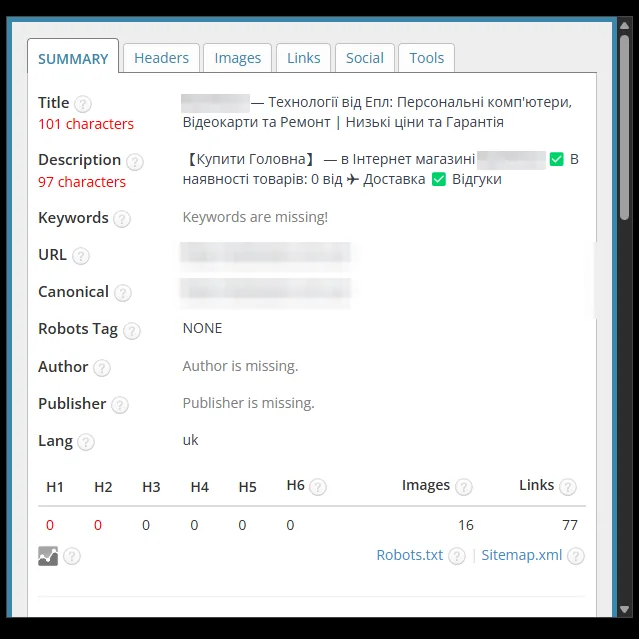Open the Links tab
Image resolution: width=639 pixels, height=639 pixels.
tap(304, 58)
